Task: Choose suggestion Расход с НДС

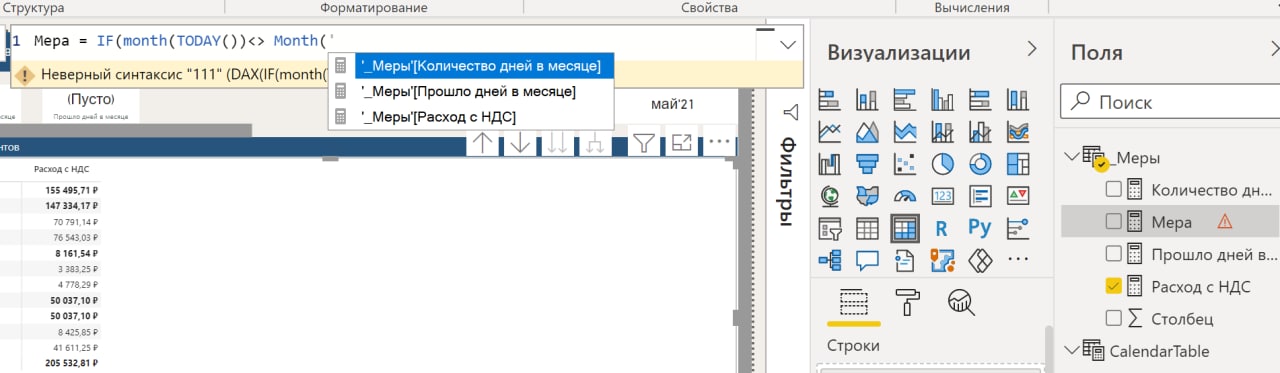Action: tap(471, 117)
